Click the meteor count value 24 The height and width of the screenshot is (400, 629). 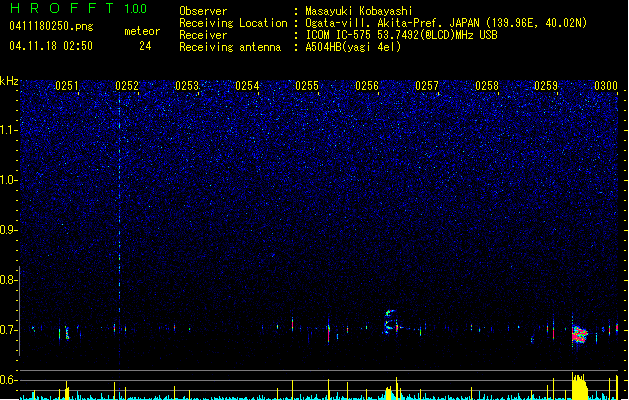click(x=145, y=46)
